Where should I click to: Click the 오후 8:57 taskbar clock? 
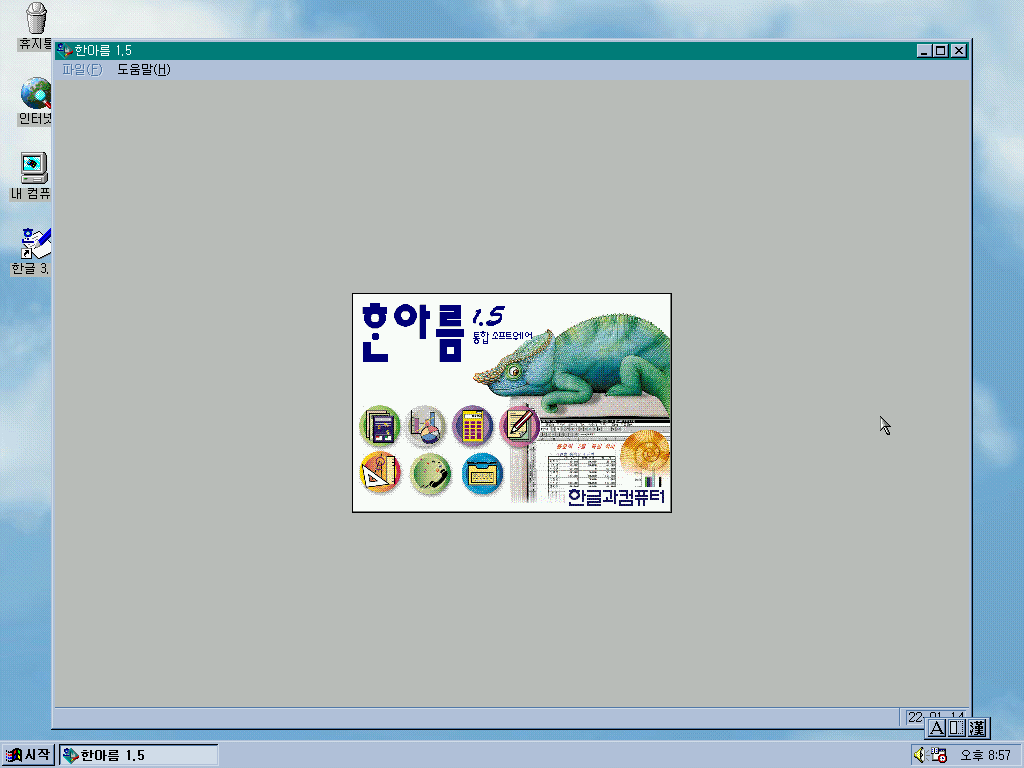click(985, 755)
